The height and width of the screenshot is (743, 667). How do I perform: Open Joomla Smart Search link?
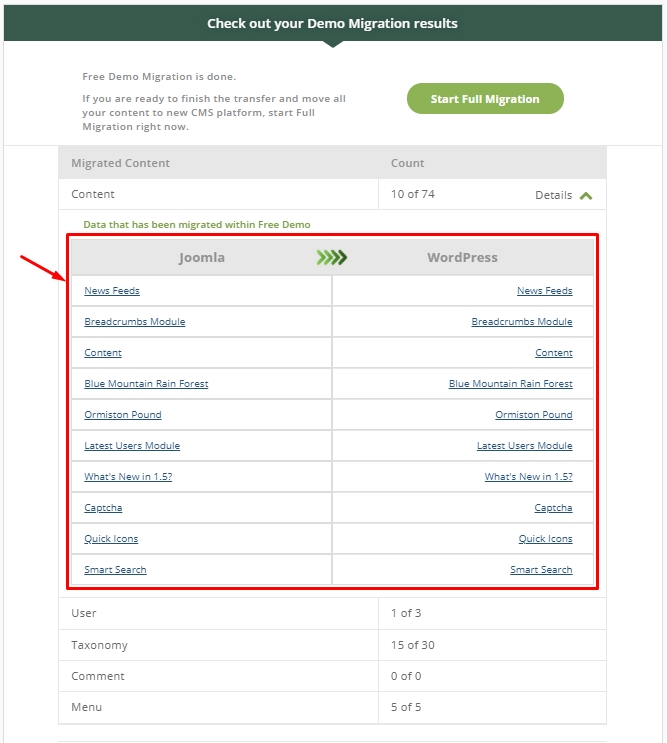pyautogui.click(x=116, y=570)
